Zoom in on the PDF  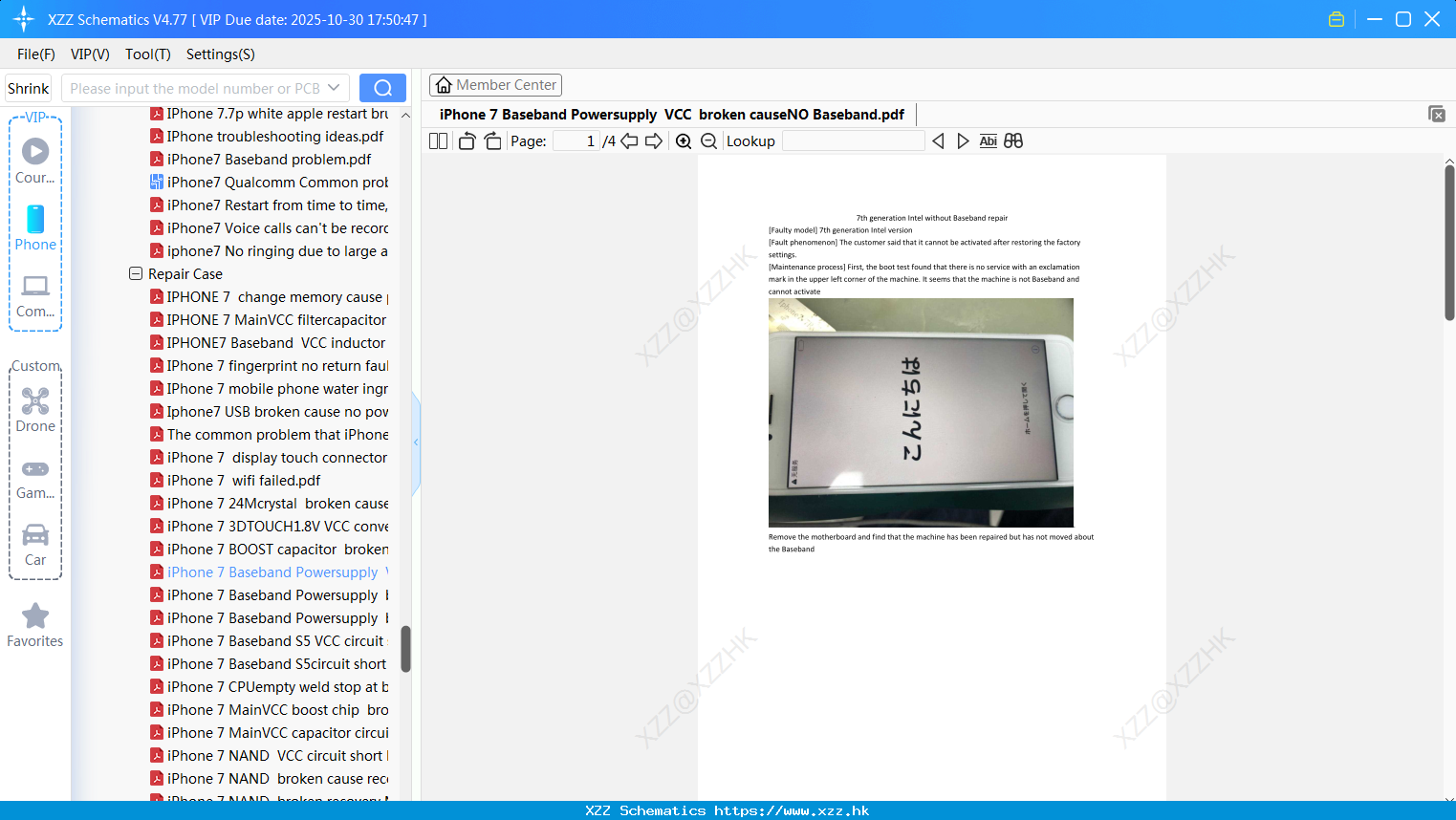click(x=684, y=141)
